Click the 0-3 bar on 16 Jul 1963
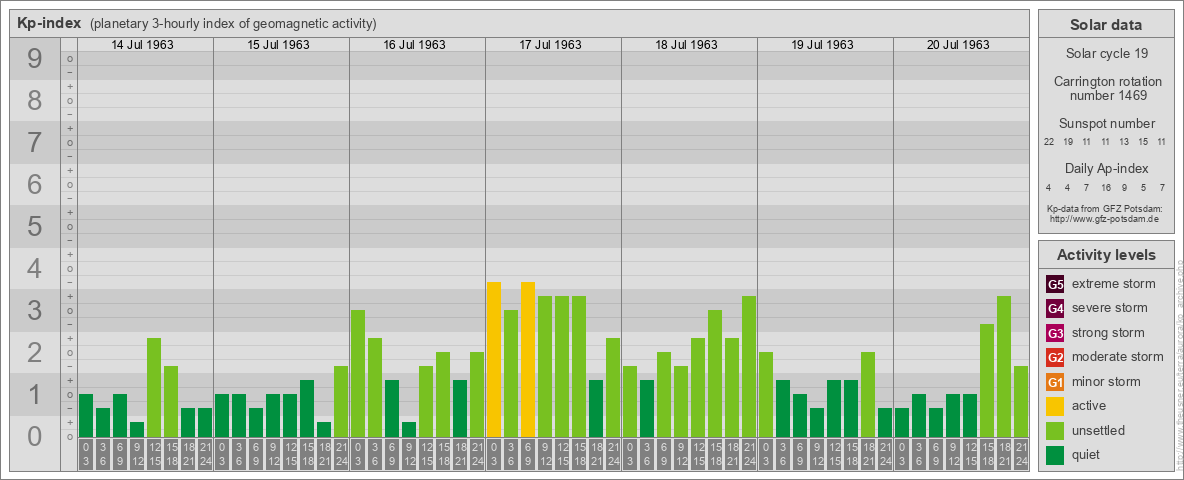This screenshot has width=1184, height=480. tap(358, 374)
